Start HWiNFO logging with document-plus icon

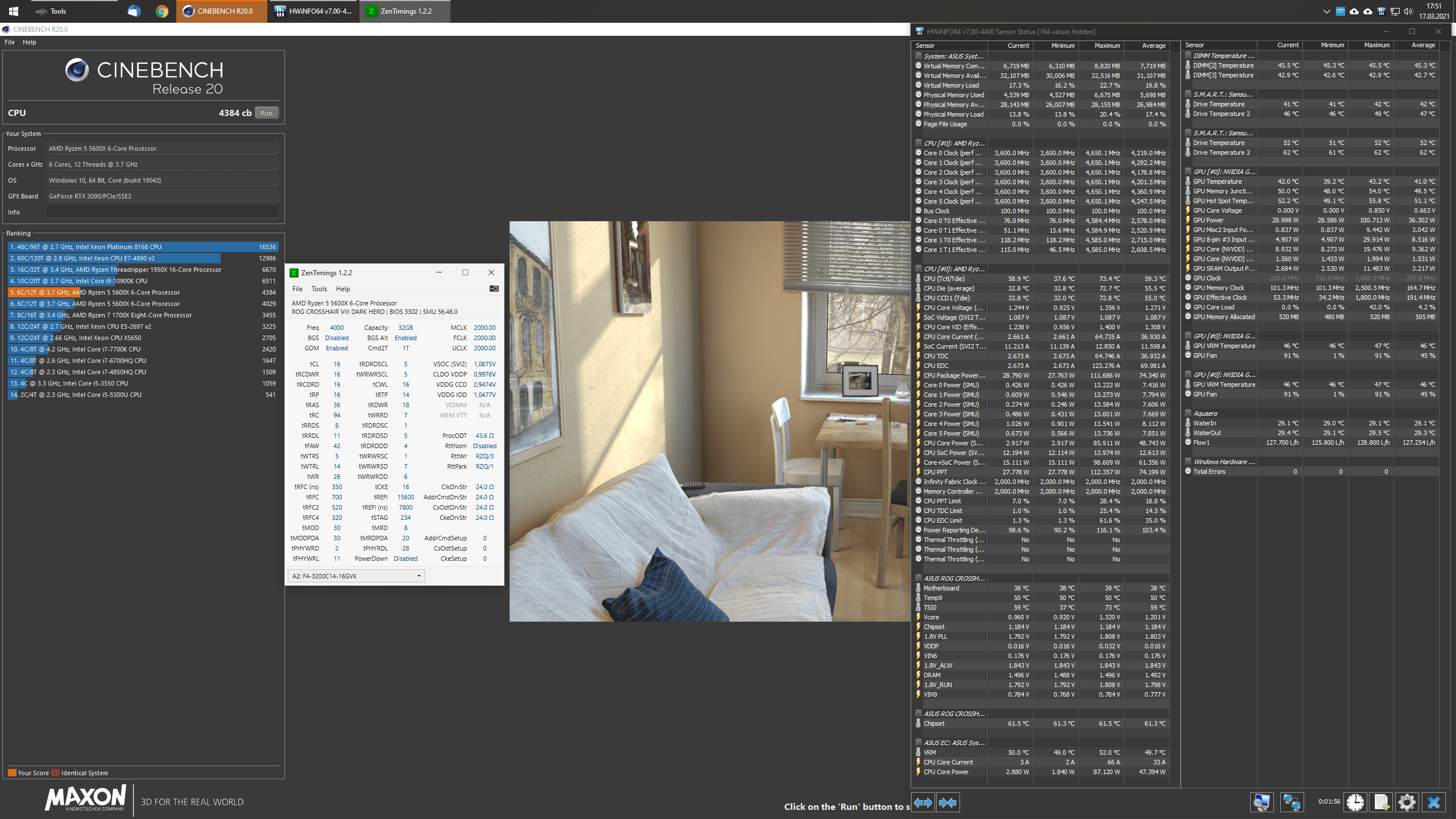(1381, 803)
